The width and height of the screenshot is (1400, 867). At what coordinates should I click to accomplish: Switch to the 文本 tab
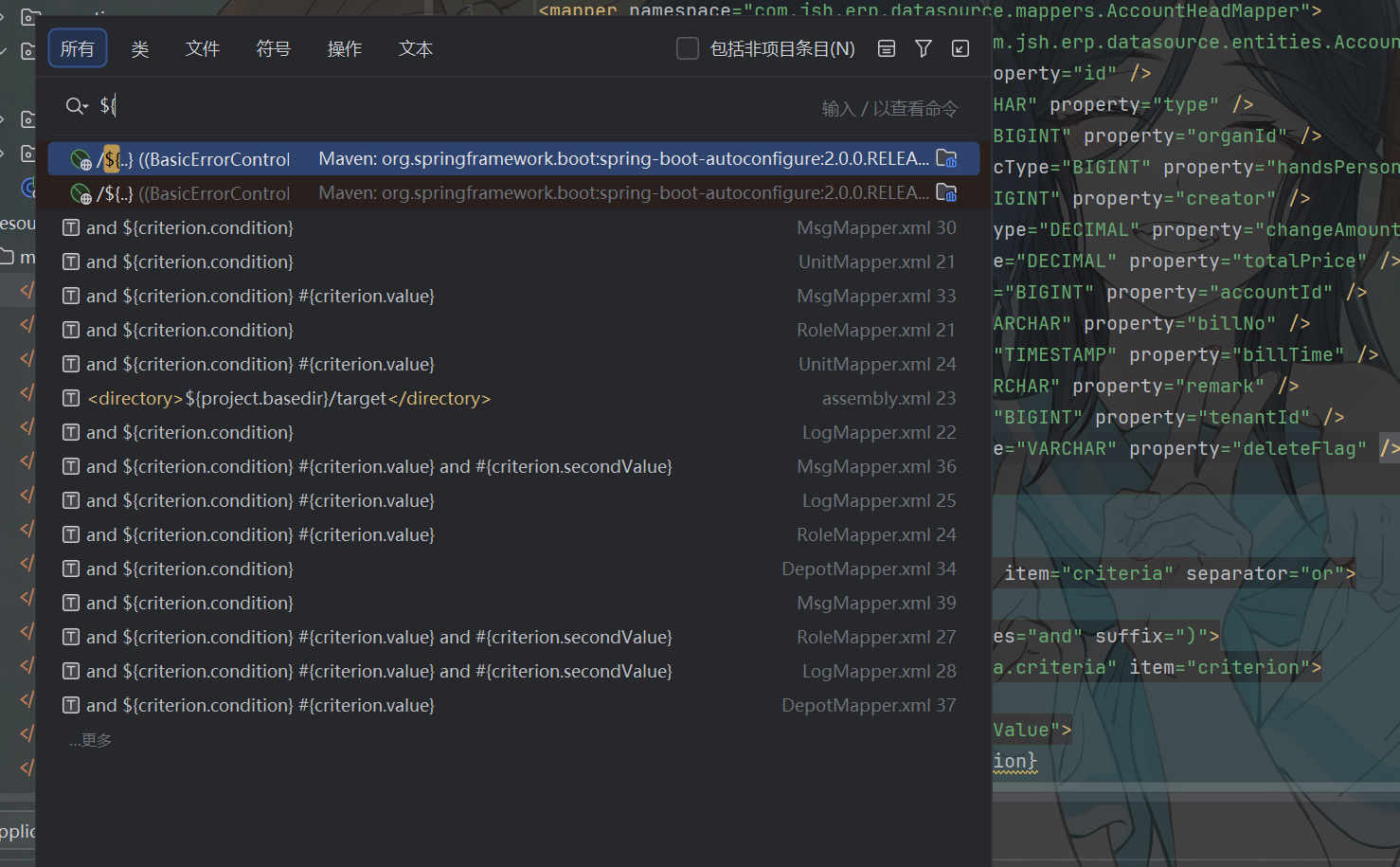tap(416, 48)
